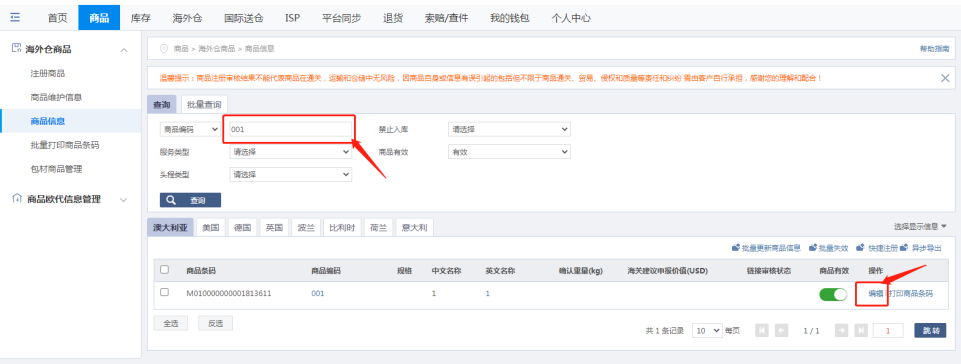This screenshot has width=961, height=364.
Task: Open the 首页 top menu
Action: 58,18
